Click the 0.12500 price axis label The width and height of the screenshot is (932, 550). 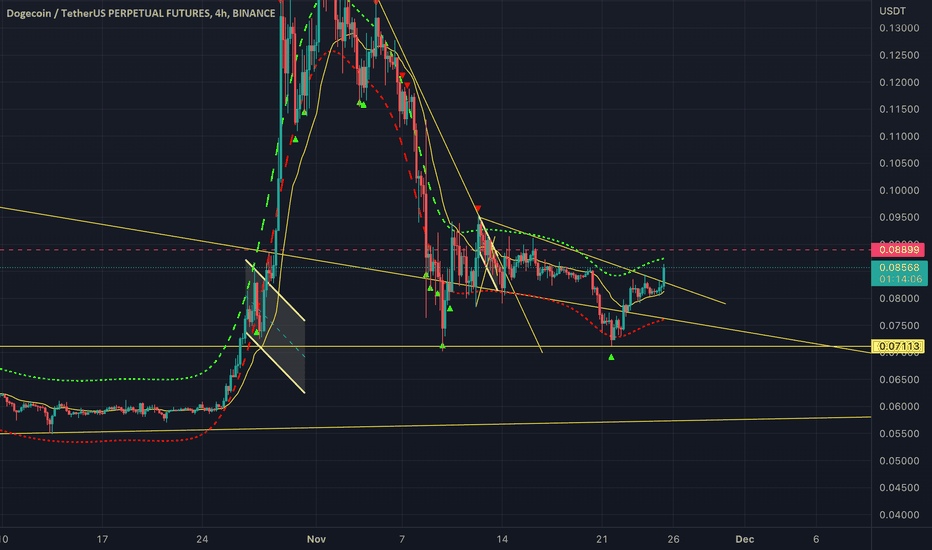click(899, 55)
